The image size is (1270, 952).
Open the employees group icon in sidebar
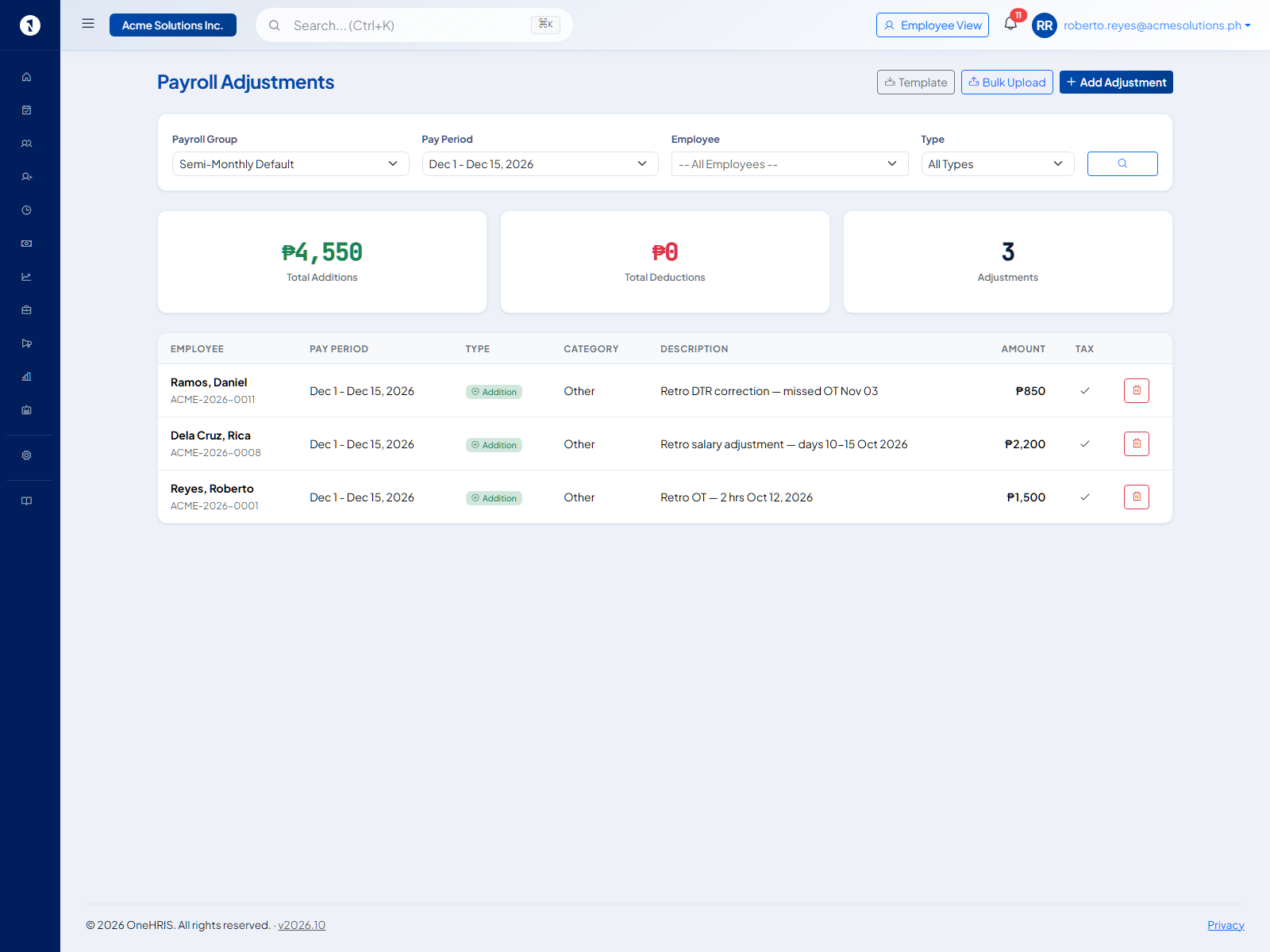tap(26, 144)
